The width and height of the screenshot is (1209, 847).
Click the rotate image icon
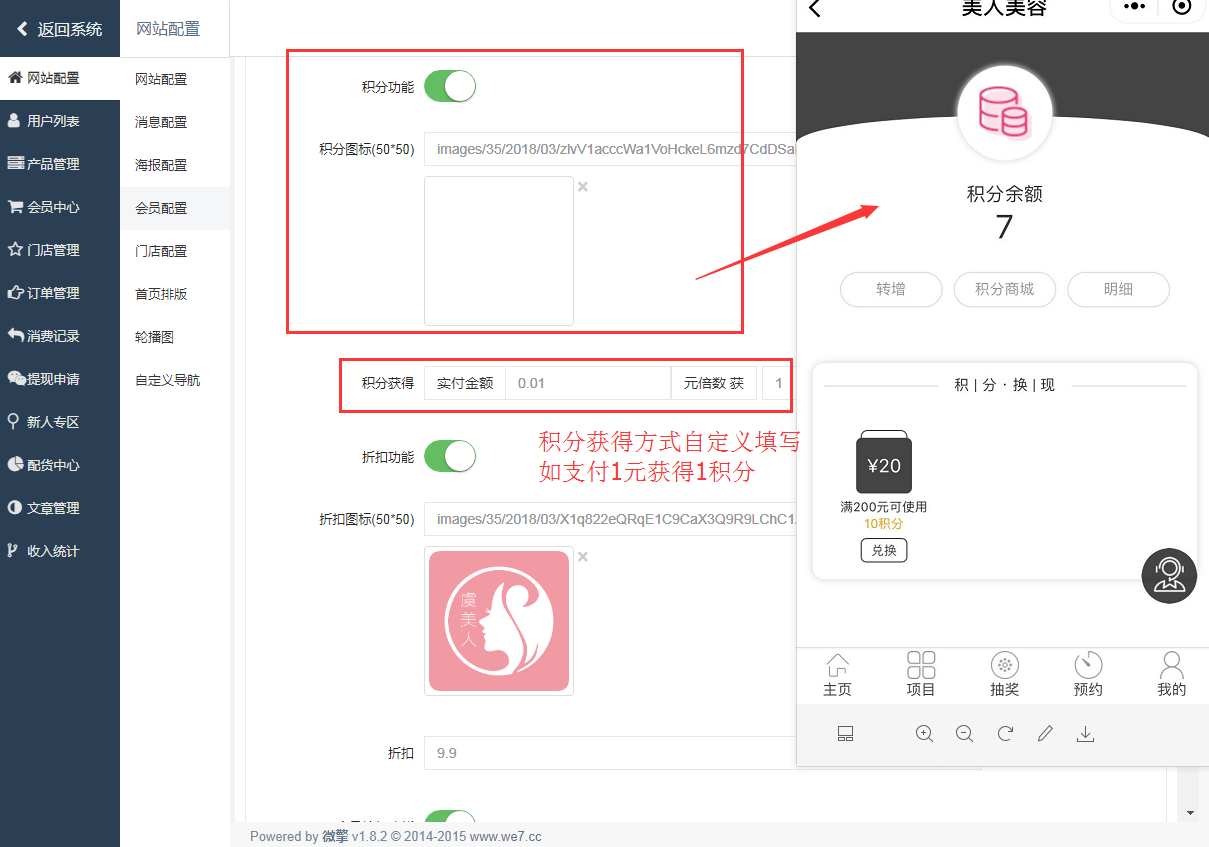(1005, 734)
